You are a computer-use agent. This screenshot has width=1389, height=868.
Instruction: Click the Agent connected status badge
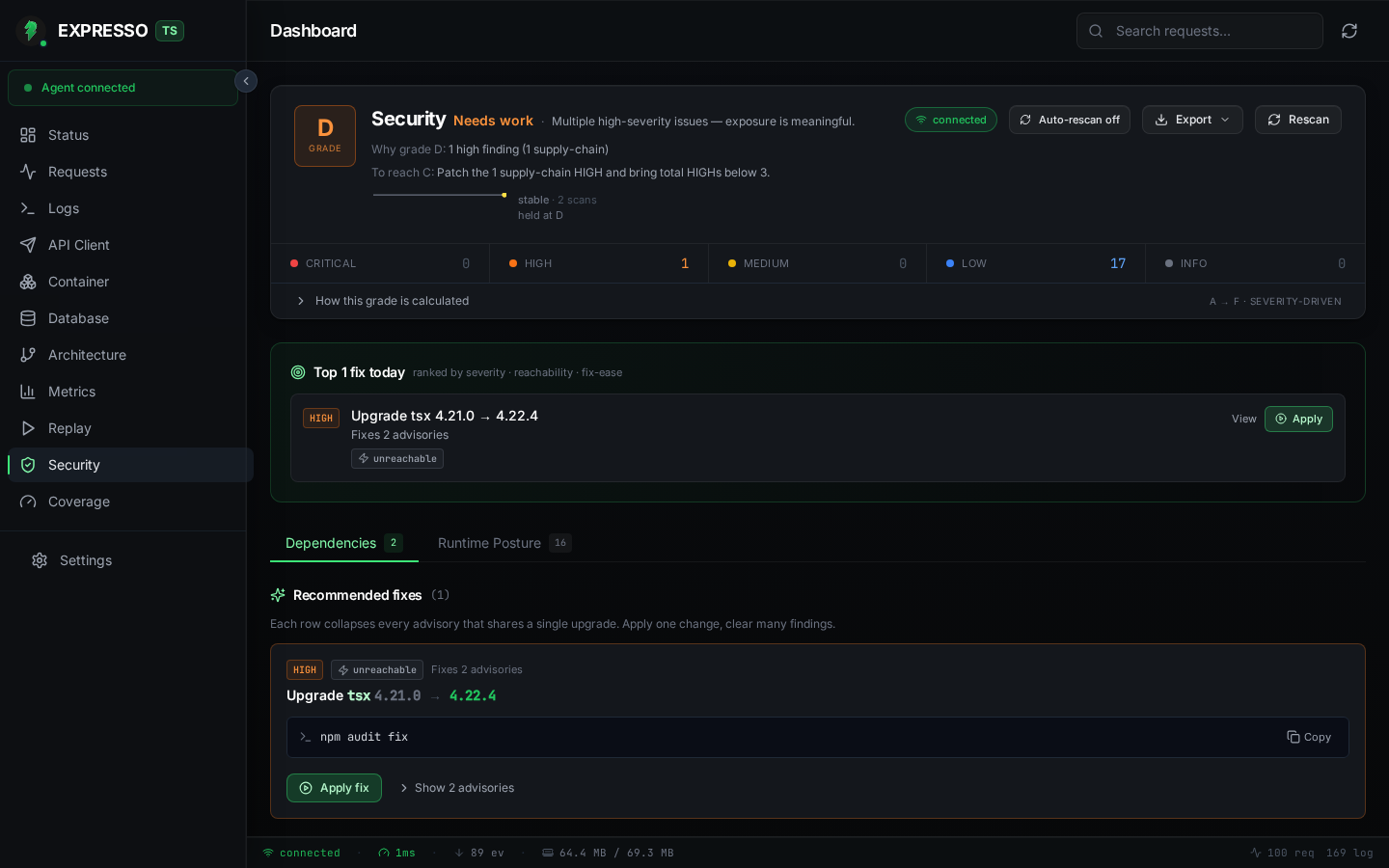coord(123,88)
